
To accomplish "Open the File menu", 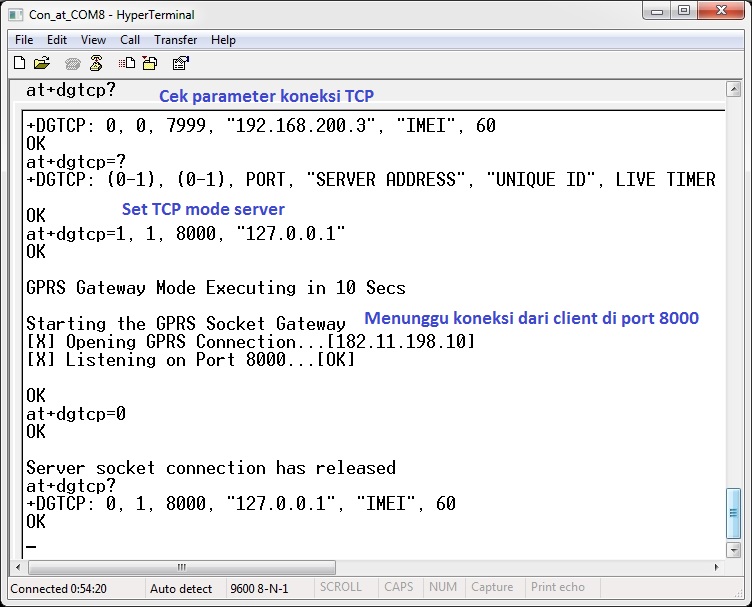I will tap(24, 40).
